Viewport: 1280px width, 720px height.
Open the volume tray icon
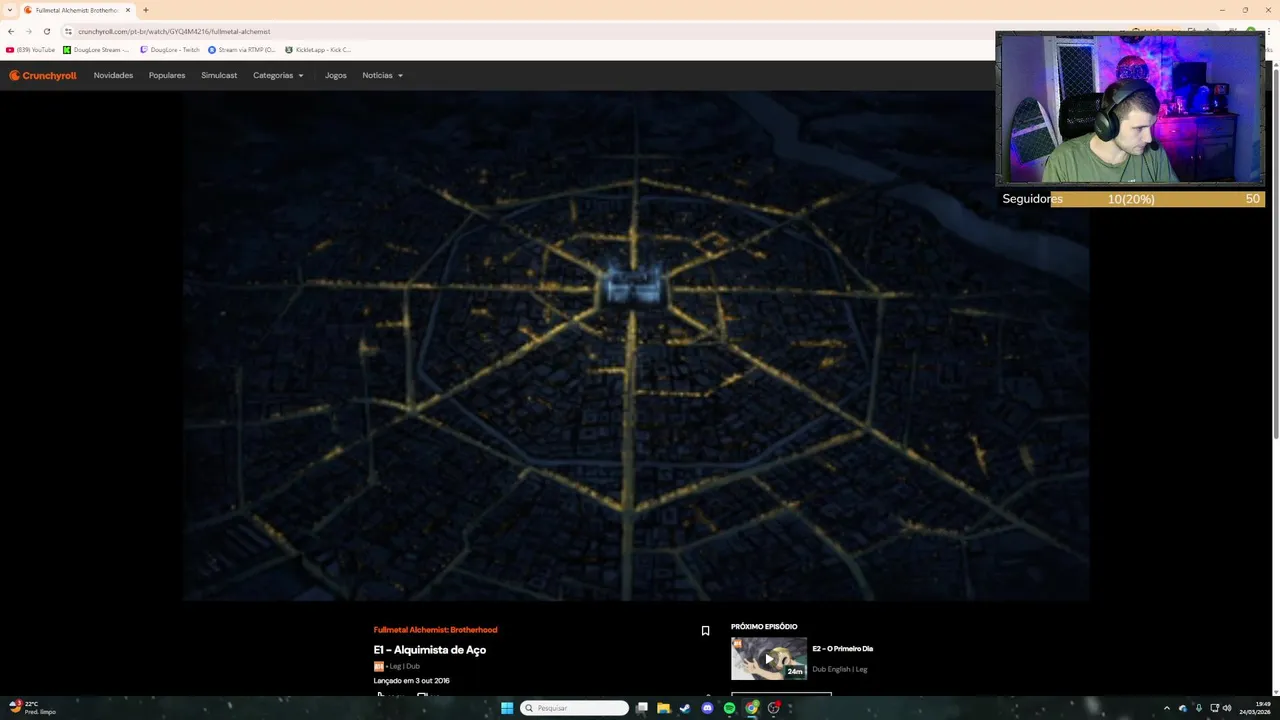1226,708
